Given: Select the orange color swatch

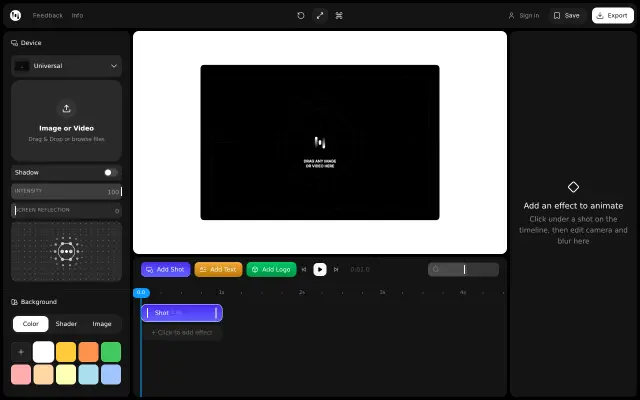Looking at the screenshot, I should 88,352.
